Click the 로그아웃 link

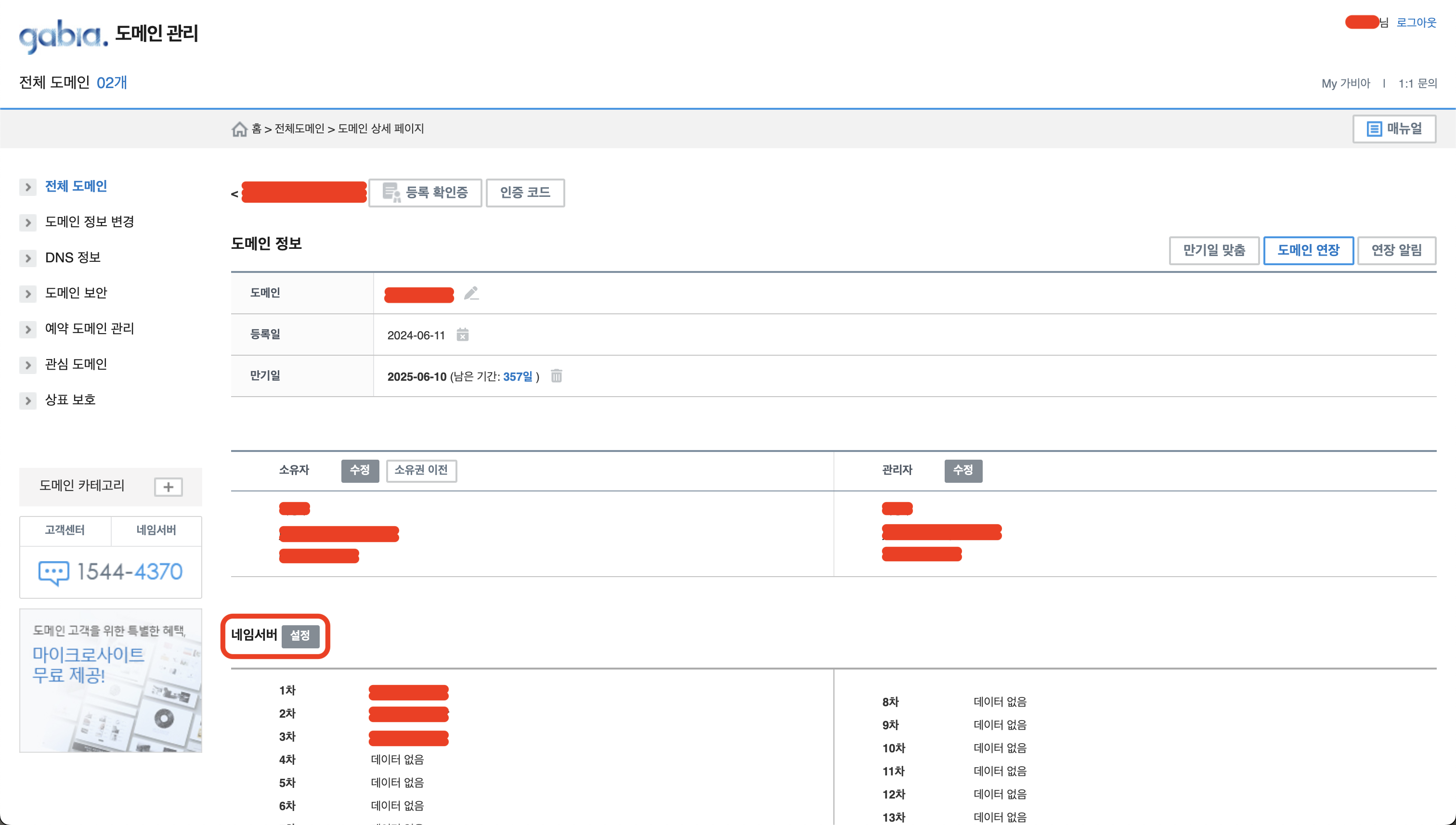pos(1416,23)
